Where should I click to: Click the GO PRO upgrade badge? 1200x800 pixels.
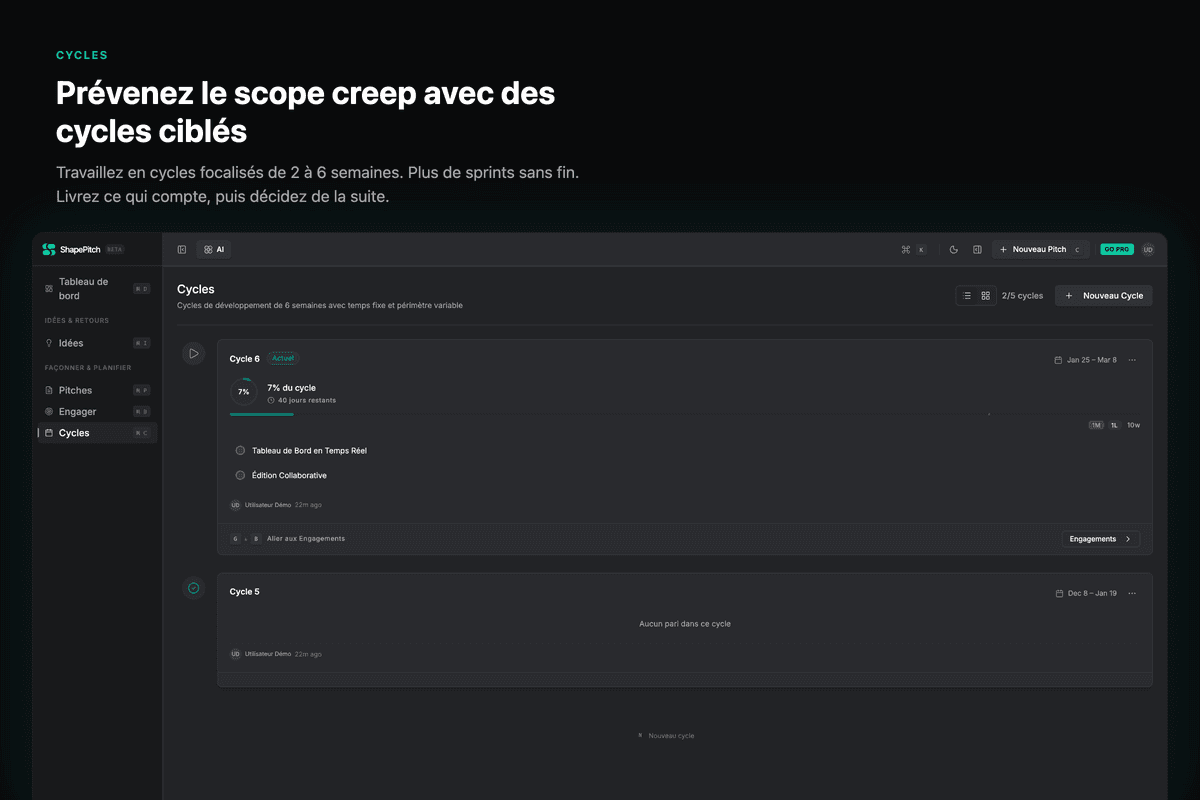pos(1116,249)
